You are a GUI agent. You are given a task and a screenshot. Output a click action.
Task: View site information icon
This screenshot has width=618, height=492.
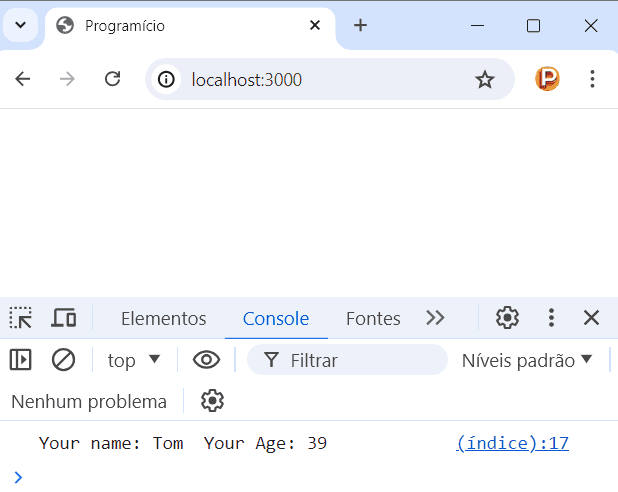click(x=166, y=80)
